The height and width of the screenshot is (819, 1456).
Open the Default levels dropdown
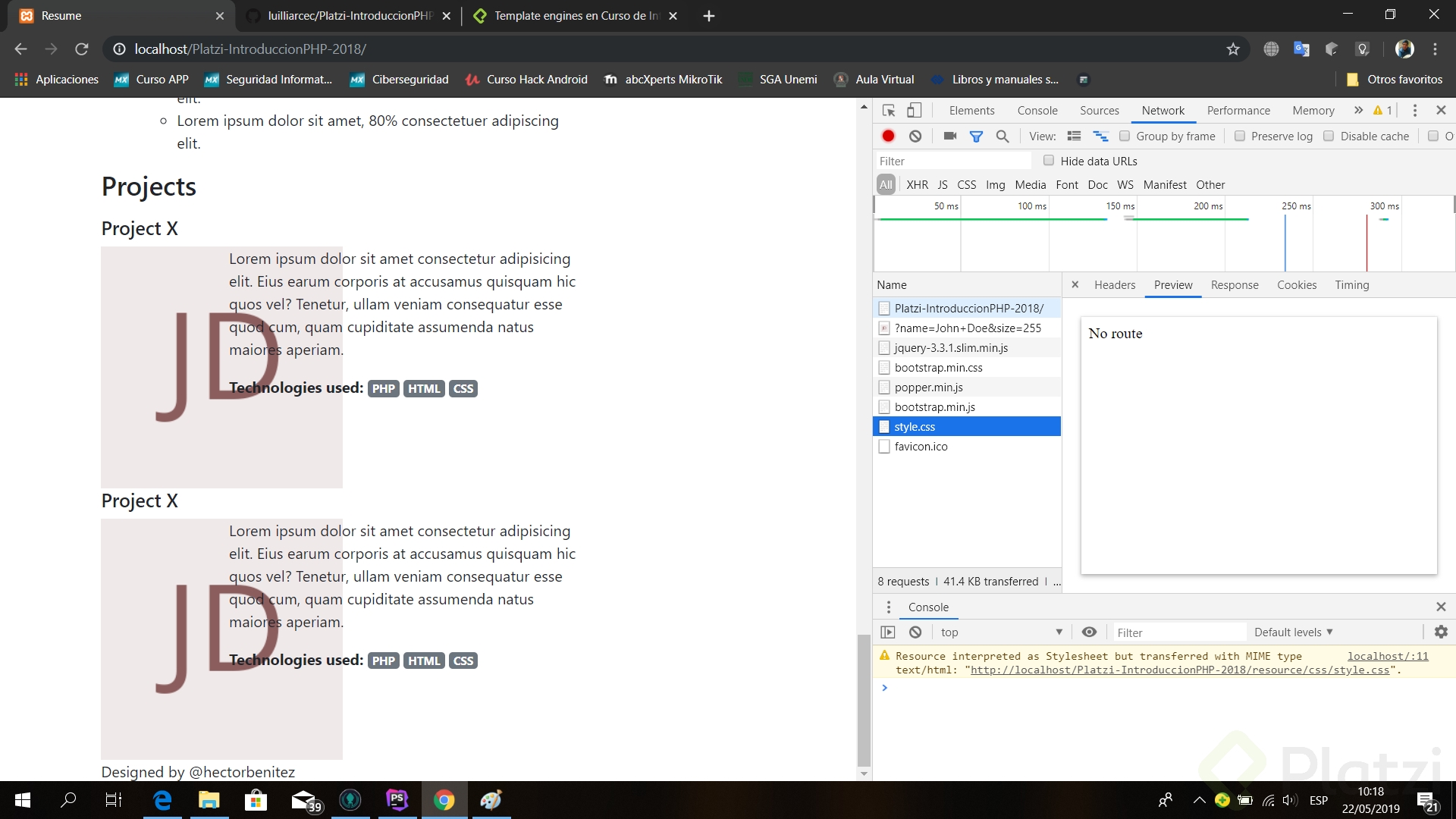[x=1293, y=632]
